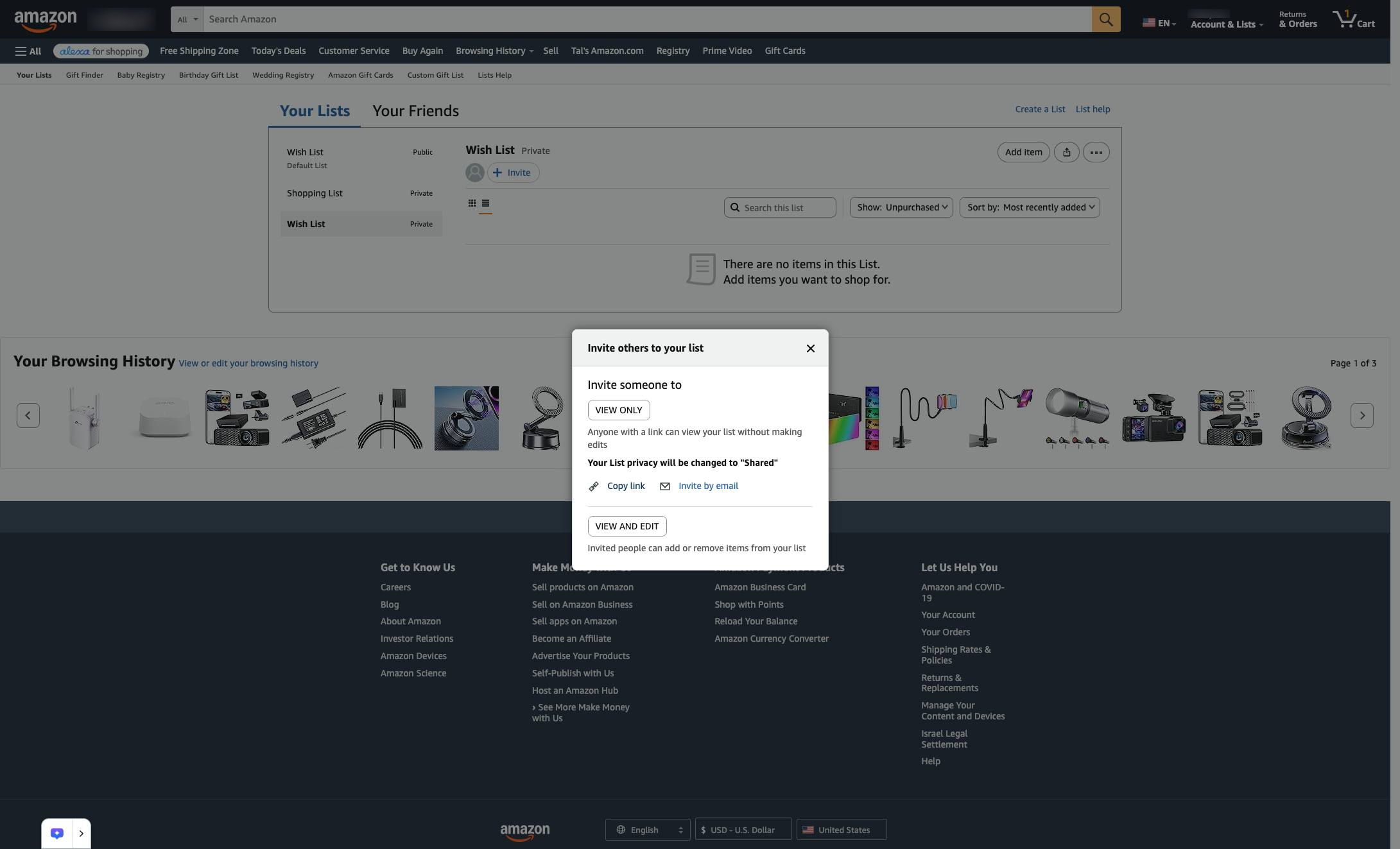The width and height of the screenshot is (1400, 849).
Task: Click the USD - U.S. Dollar currency button
Action: (743, 830)
